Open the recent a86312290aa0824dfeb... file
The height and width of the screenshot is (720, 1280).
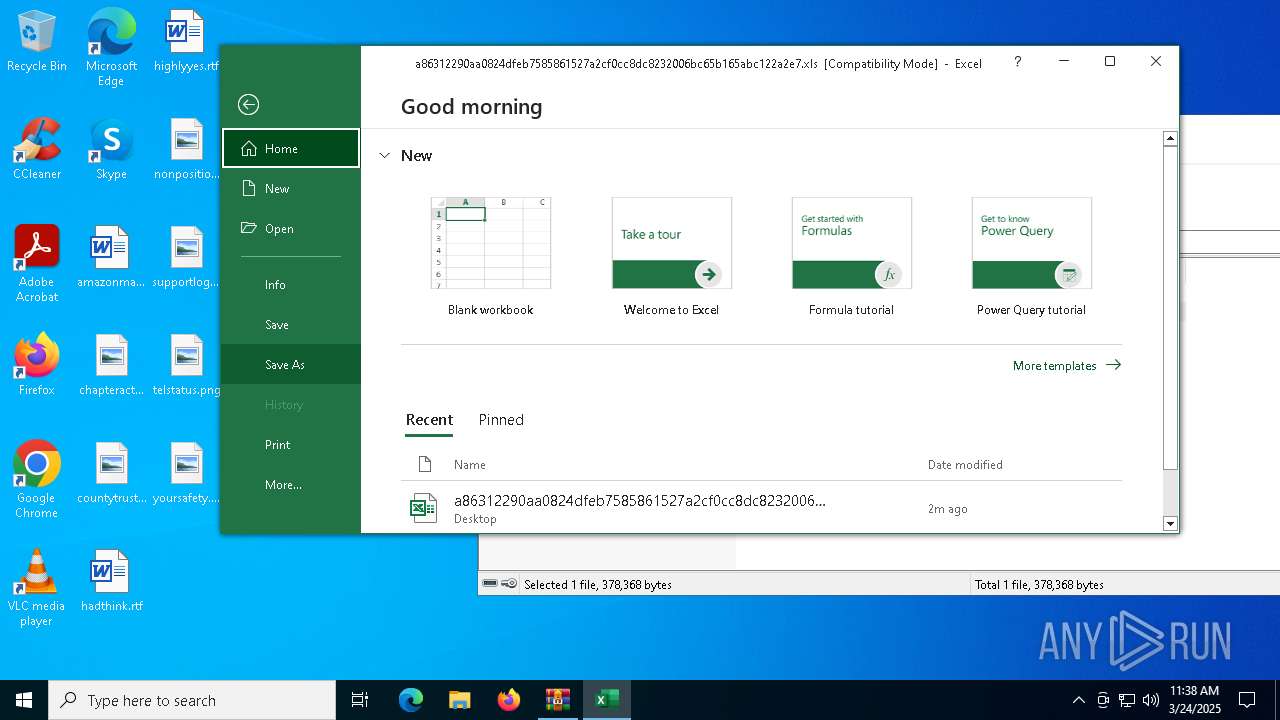pyautogui.click(x=761, y=508)
